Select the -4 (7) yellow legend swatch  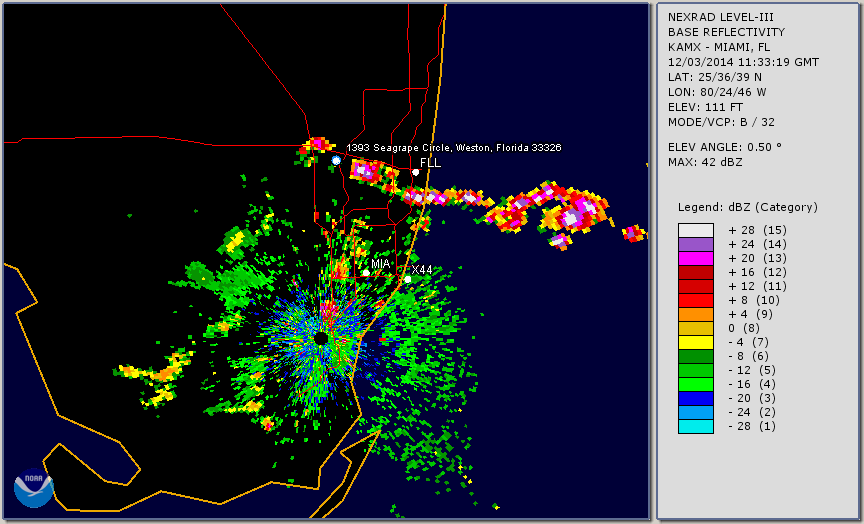(x=696, y=342)
